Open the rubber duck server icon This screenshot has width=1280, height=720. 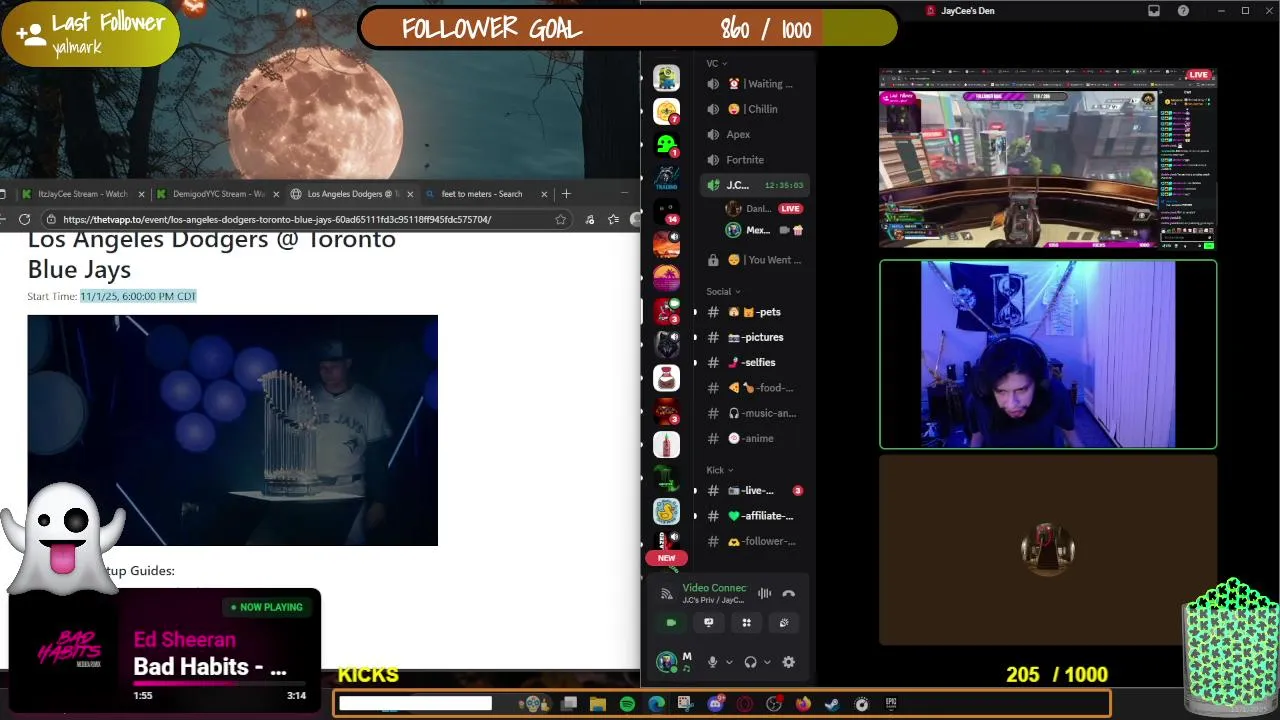[x=666, y=511]
